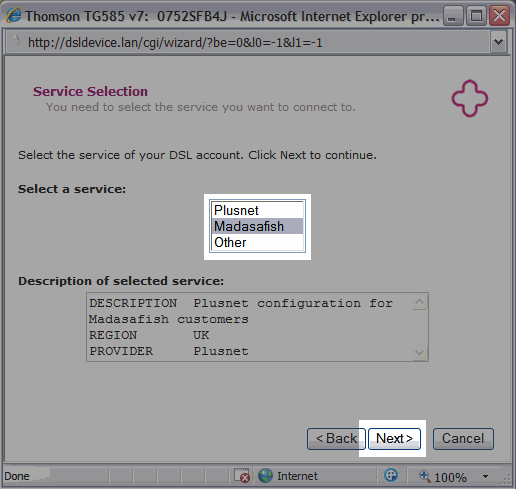Click the privacy report status bar icon
The height and width of the screenshot is (489, 516).
(391, 475)
